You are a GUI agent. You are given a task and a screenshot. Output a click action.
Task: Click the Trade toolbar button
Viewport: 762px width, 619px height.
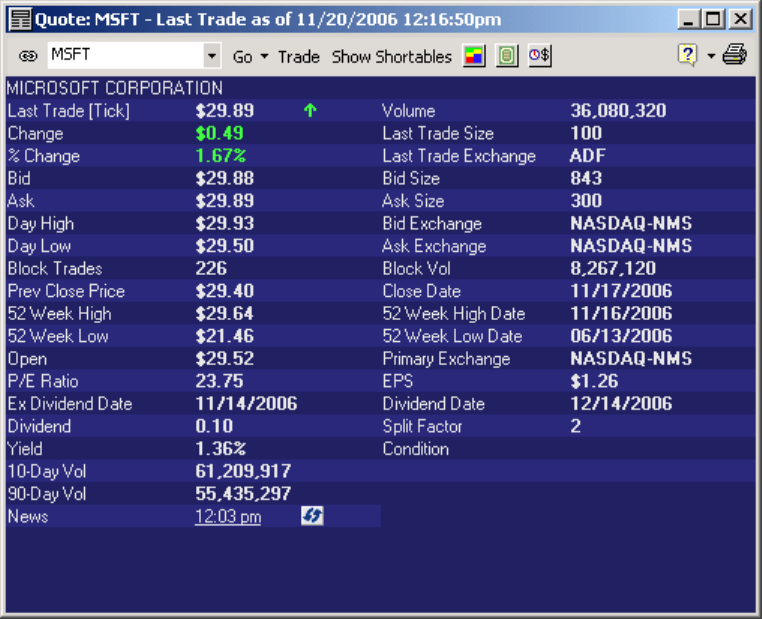pyautogui.click(x=298, y=57)
